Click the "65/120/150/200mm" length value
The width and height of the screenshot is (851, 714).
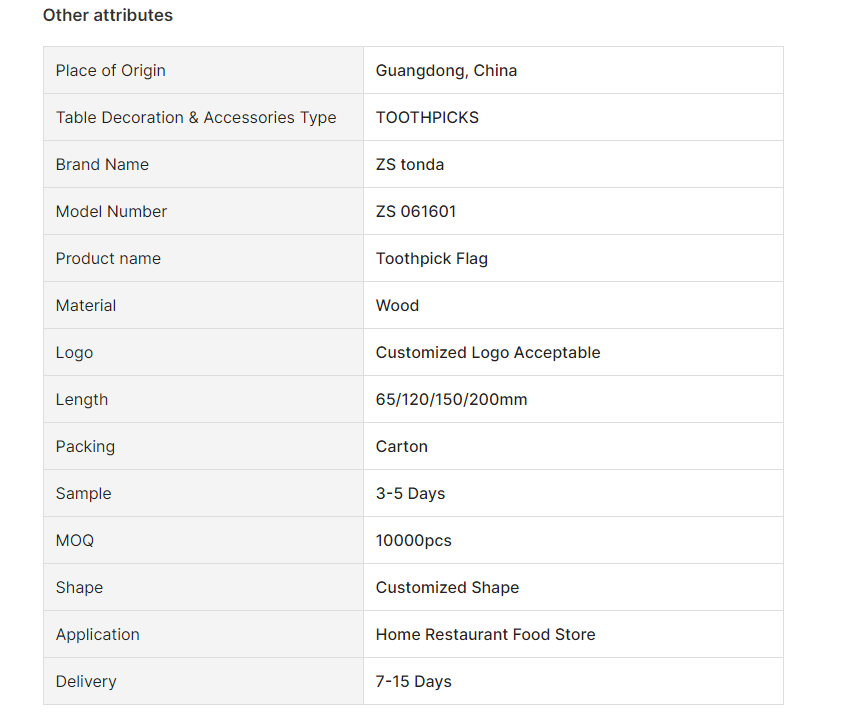pos(451,399)
